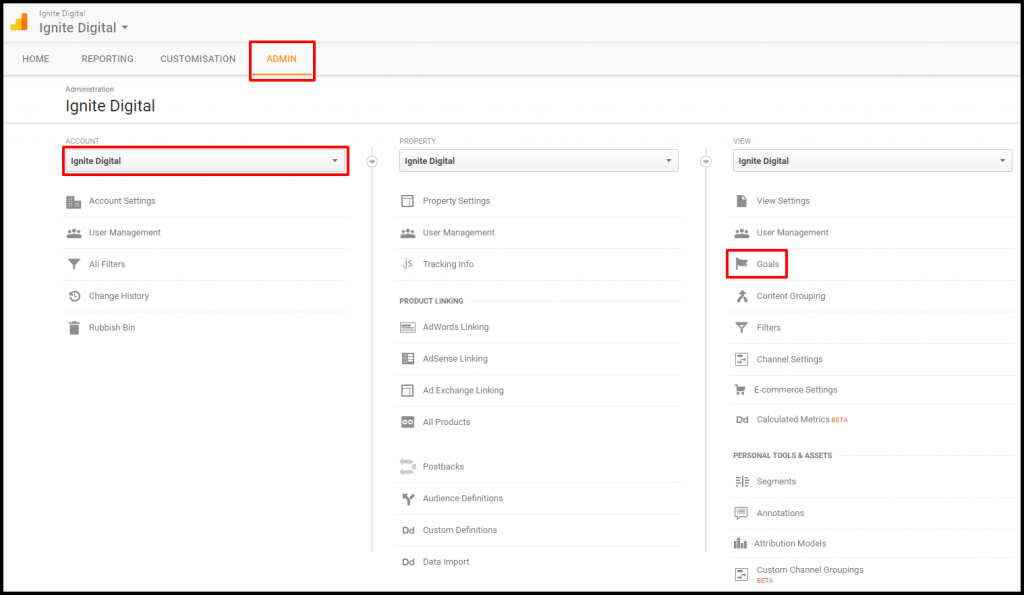Viewport: 1024px width, 595px height.
Task: Click the Tracking Info .js icon
Action: [407, 265]
